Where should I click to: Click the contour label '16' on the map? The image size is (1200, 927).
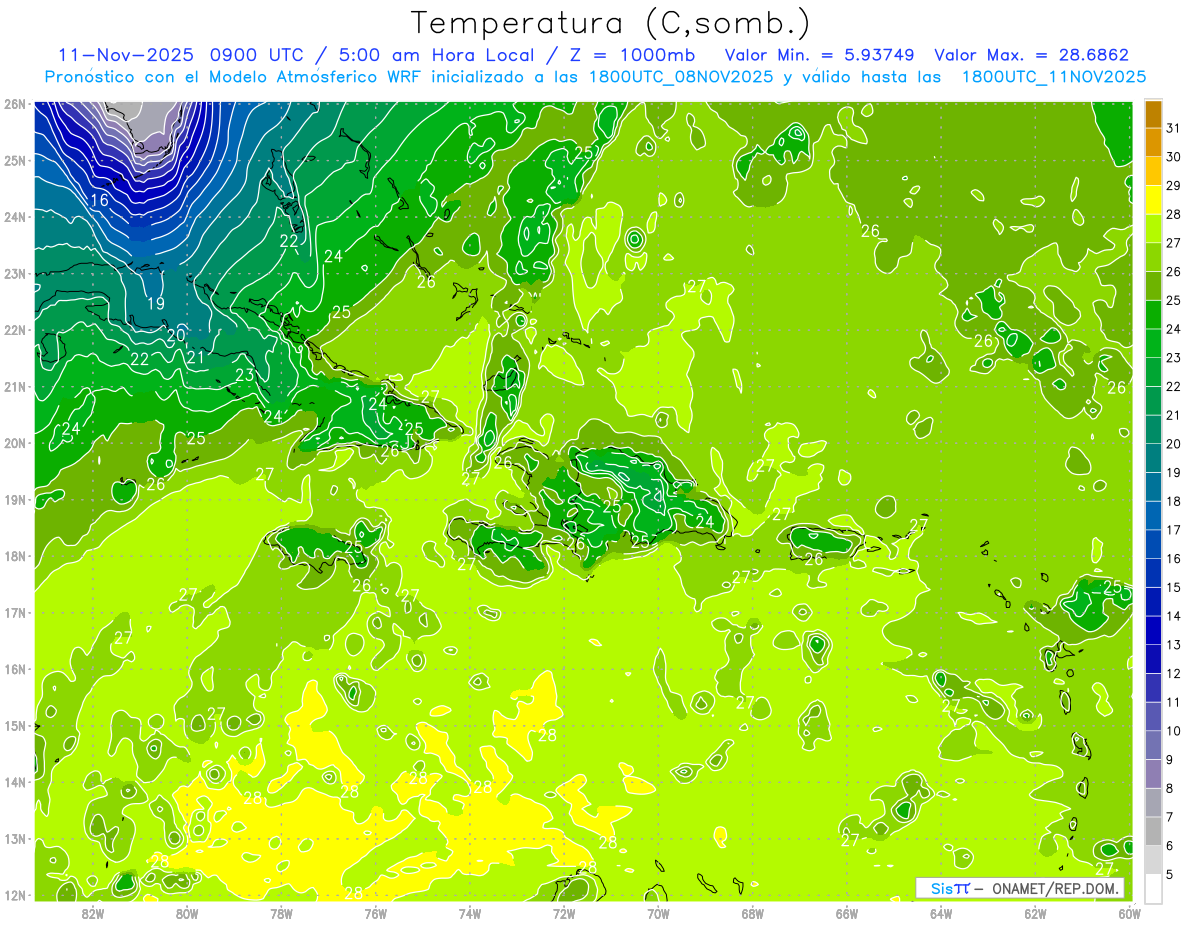point(99,200)
